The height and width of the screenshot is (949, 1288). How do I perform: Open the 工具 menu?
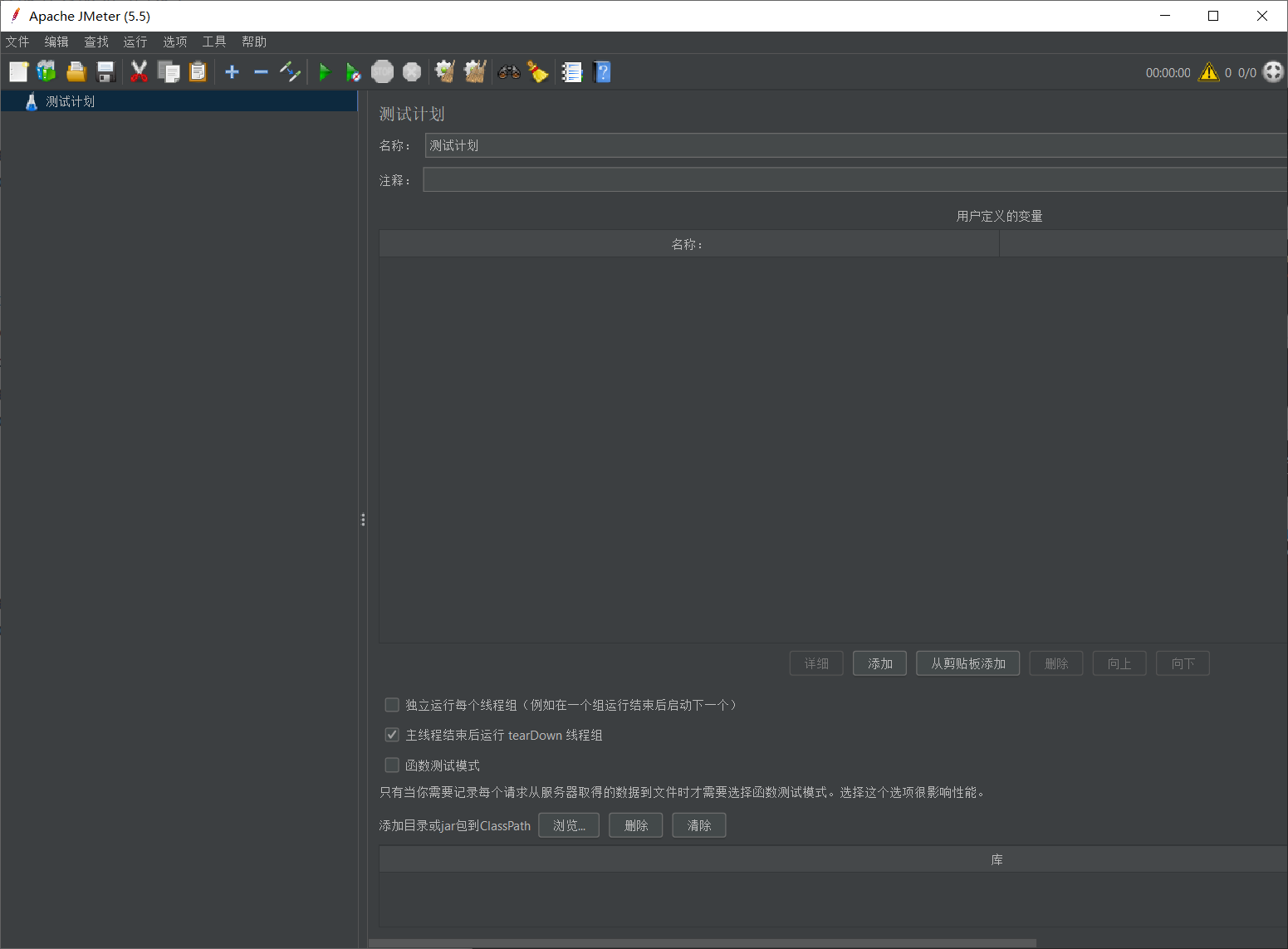(x=214, y=42)
